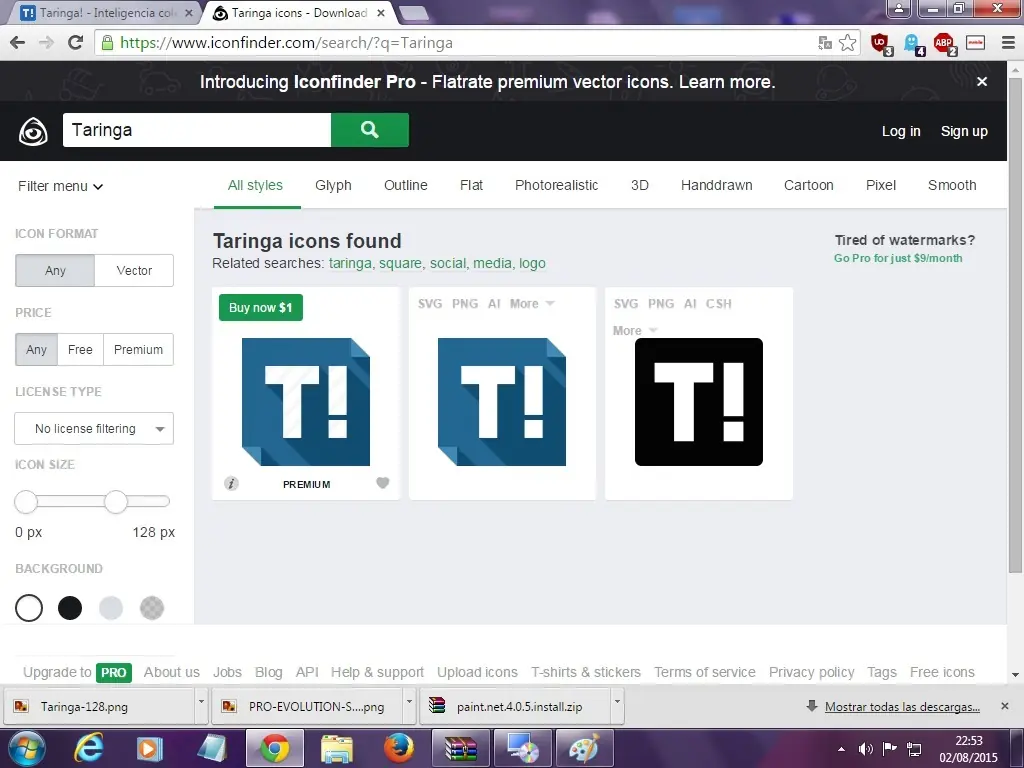Screen dimensions: 1024x768
Task: Click the info icon on premium card
Action: pos(231,483)
